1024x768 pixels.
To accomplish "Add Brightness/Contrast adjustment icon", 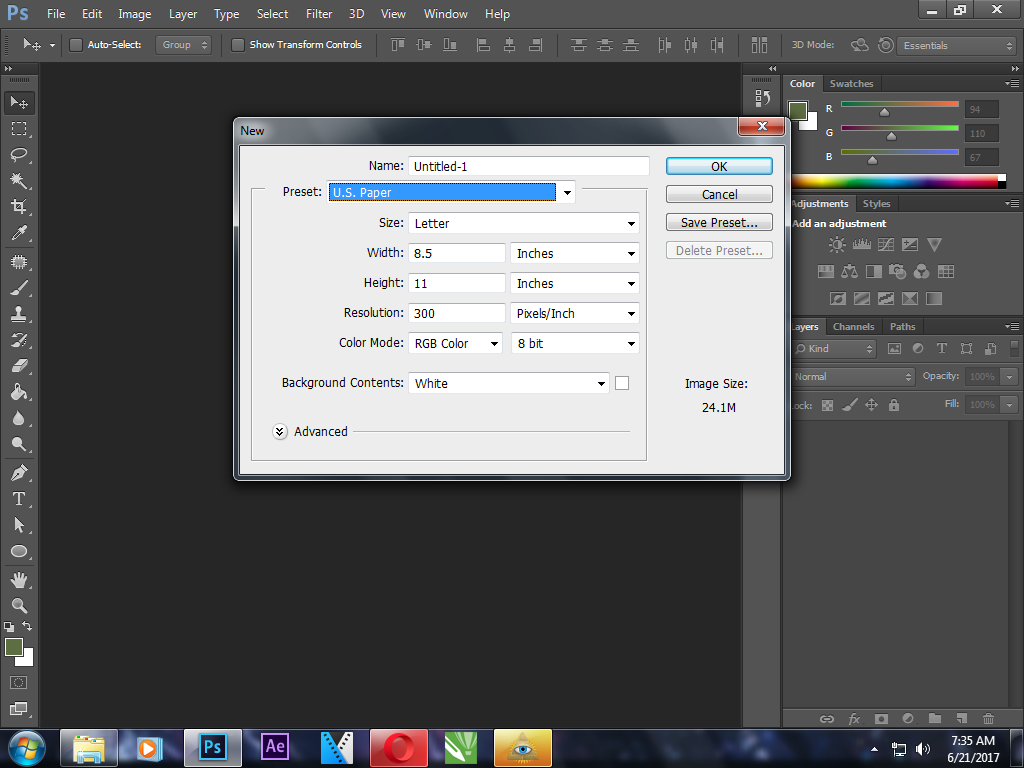I will (x=837, y=245).
